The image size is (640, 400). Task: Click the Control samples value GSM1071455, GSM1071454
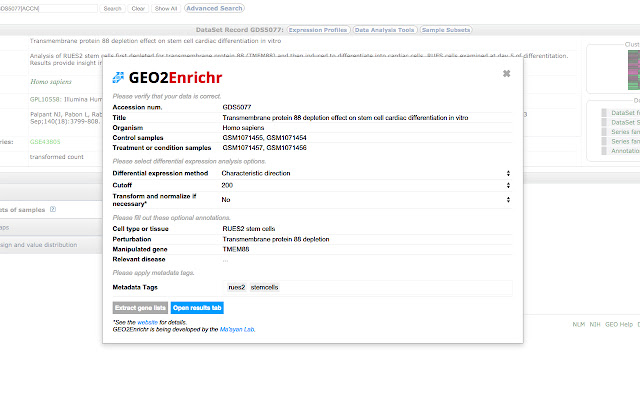(x=264, y=138)
